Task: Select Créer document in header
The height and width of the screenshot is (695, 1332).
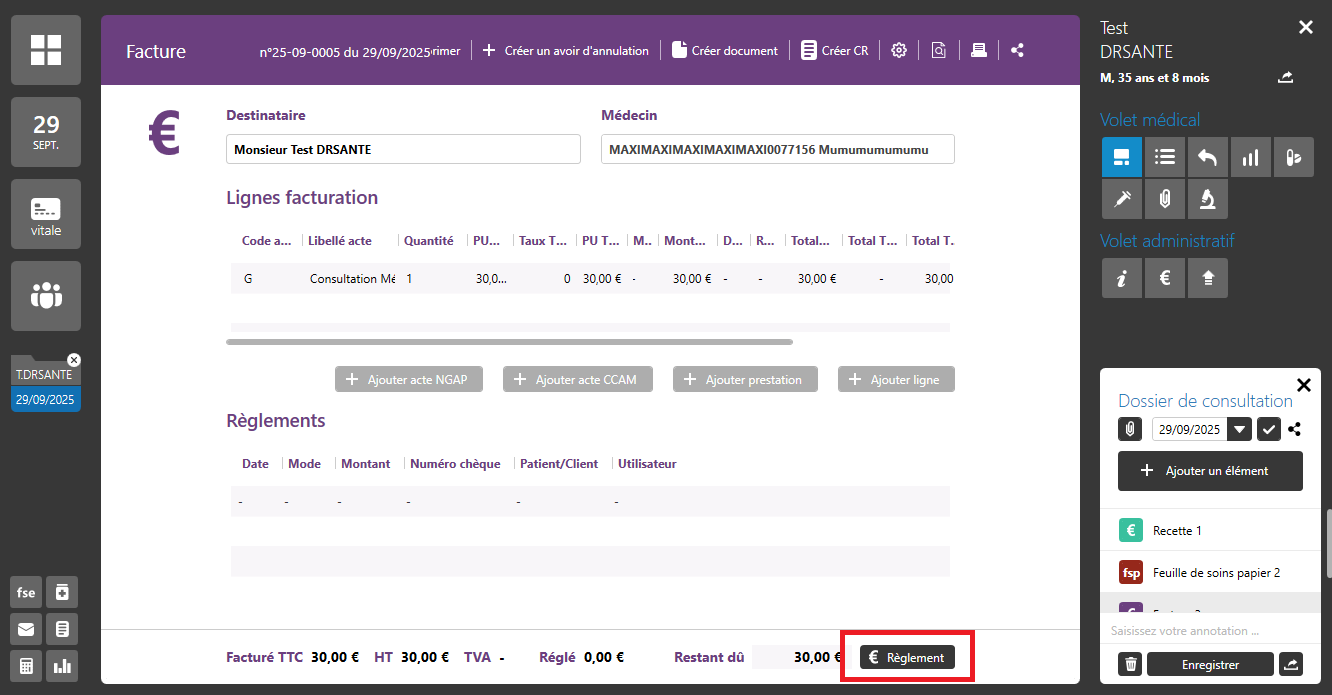Action: coord(725,50)
